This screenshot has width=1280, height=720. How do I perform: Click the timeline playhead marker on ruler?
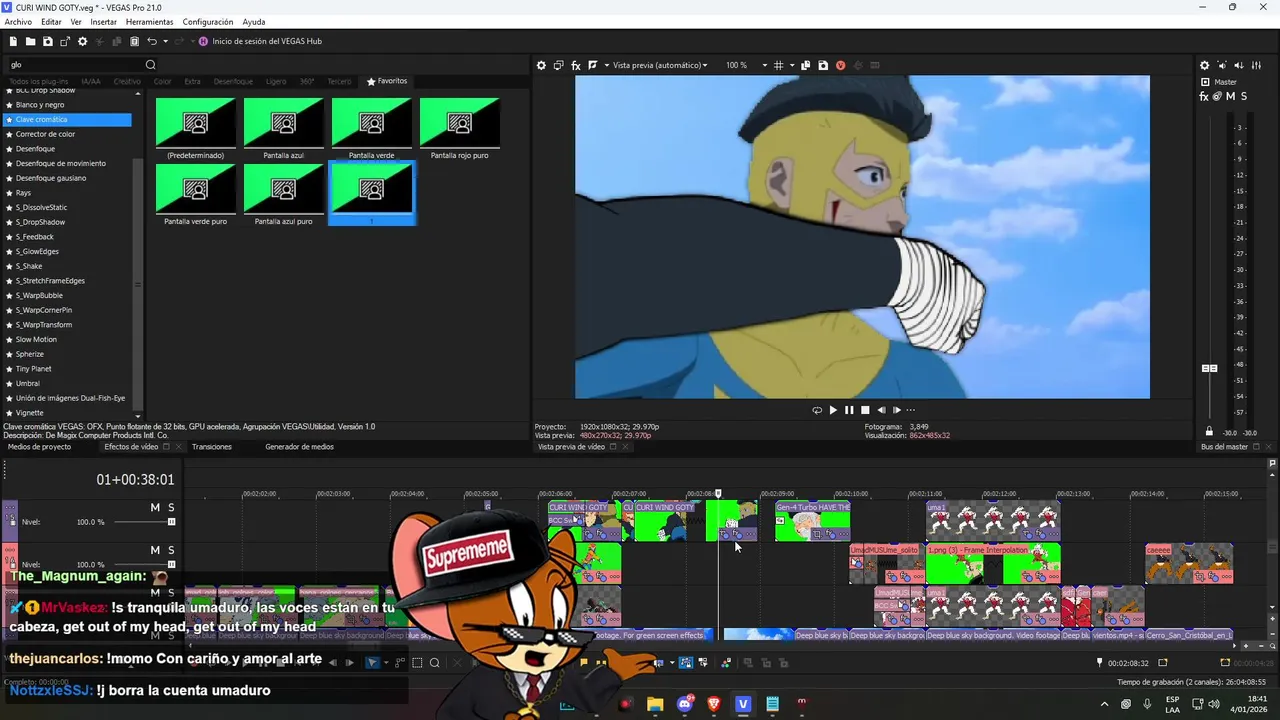718,493
